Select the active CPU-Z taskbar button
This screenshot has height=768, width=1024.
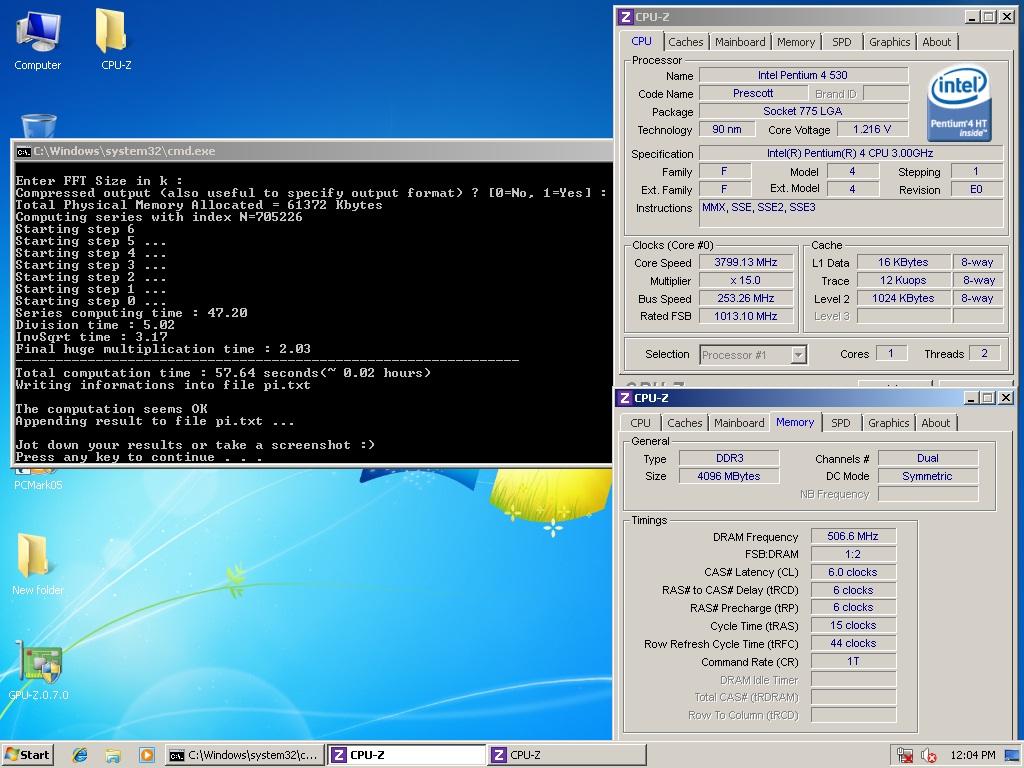[x=406, y=755]
